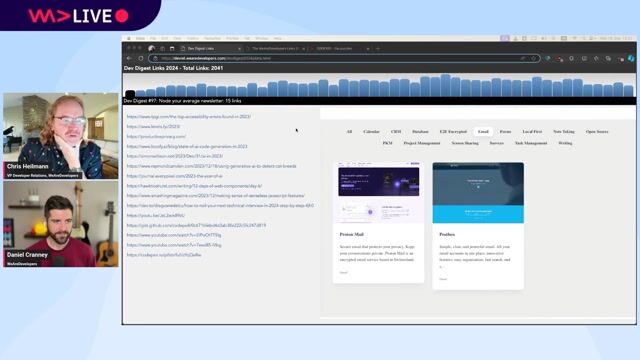Select the Local First category filter
Image resolution: width=640 pixels, height=360 pixels.
click(x=532, y=131)
